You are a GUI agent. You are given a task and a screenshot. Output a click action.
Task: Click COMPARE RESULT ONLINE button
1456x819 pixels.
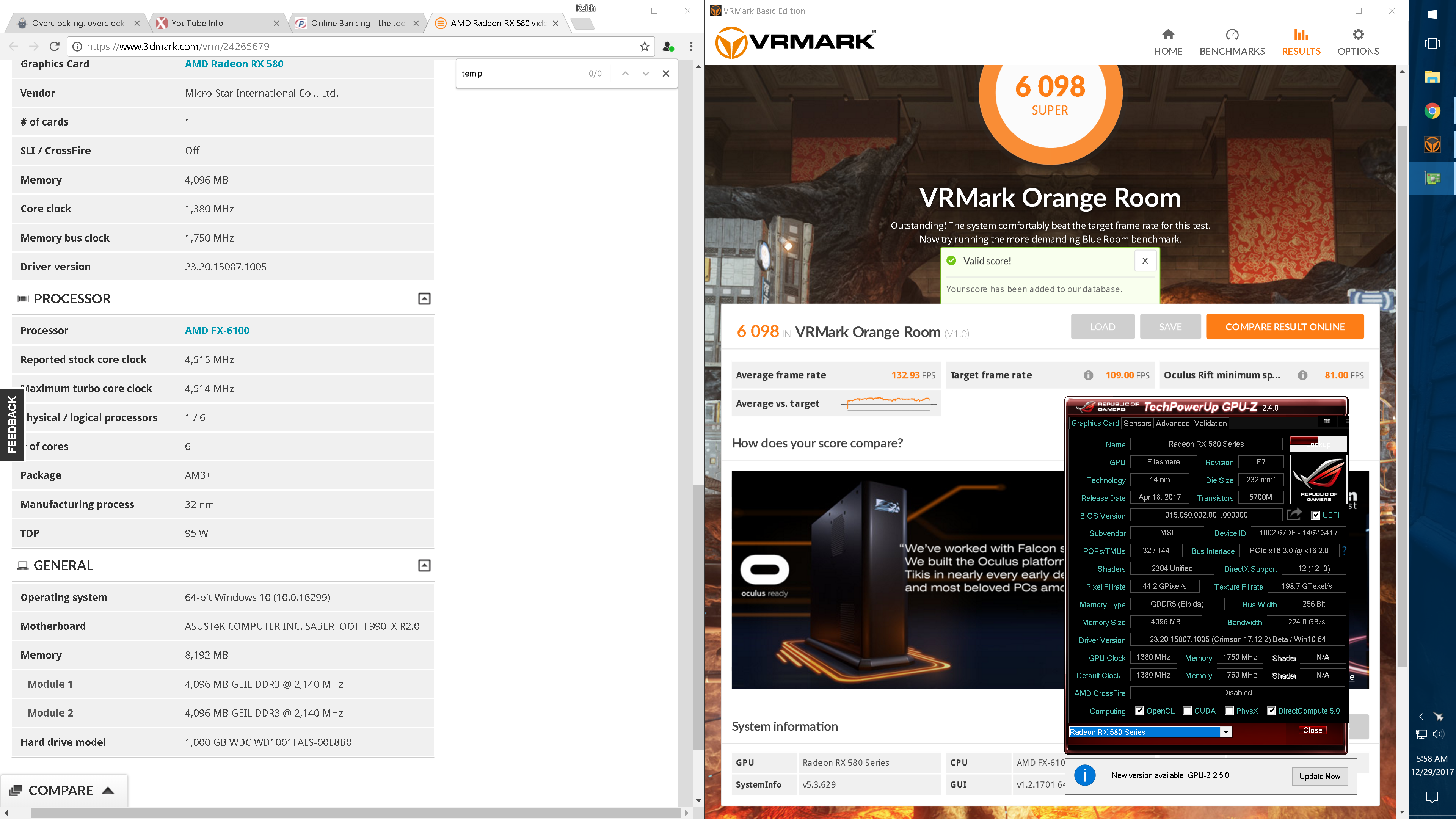click(x=1285, y=327)
